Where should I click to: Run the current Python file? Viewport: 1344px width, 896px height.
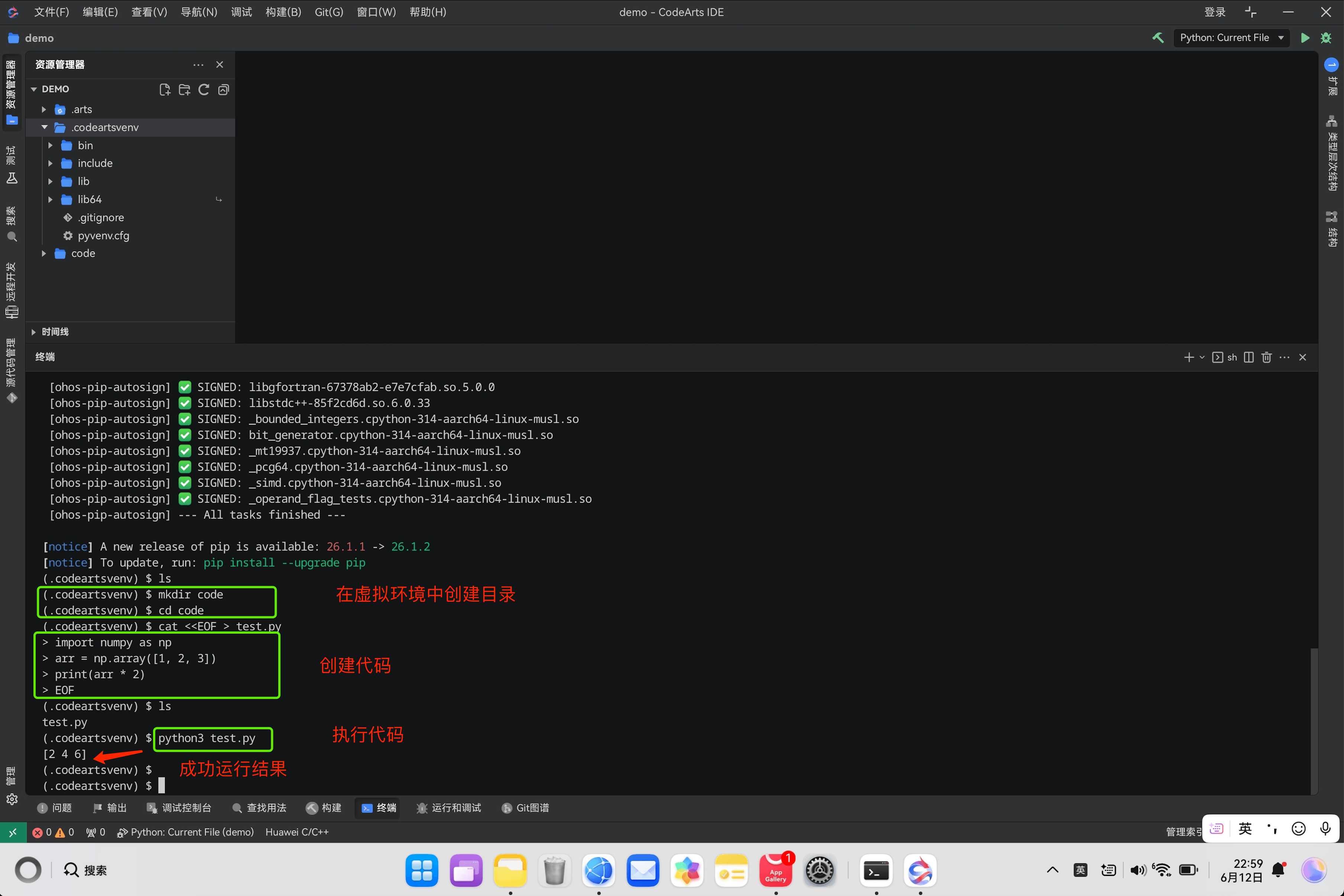[x=1305, y=38]
